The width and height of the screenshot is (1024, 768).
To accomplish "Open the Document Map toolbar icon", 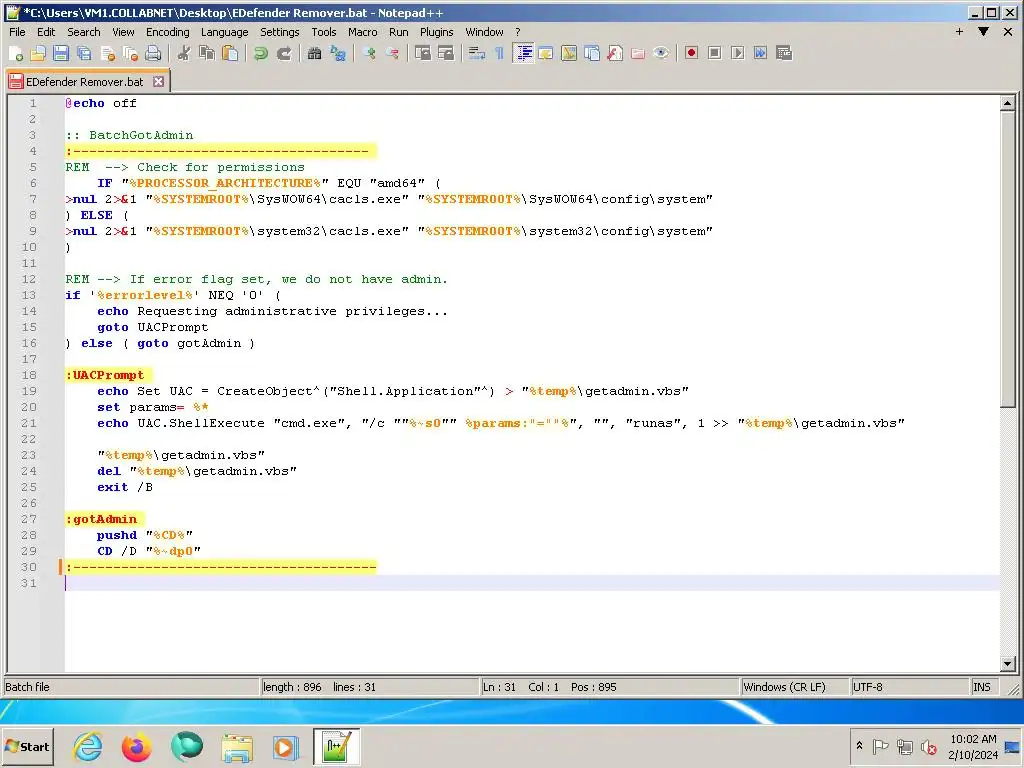I will 569,54.
